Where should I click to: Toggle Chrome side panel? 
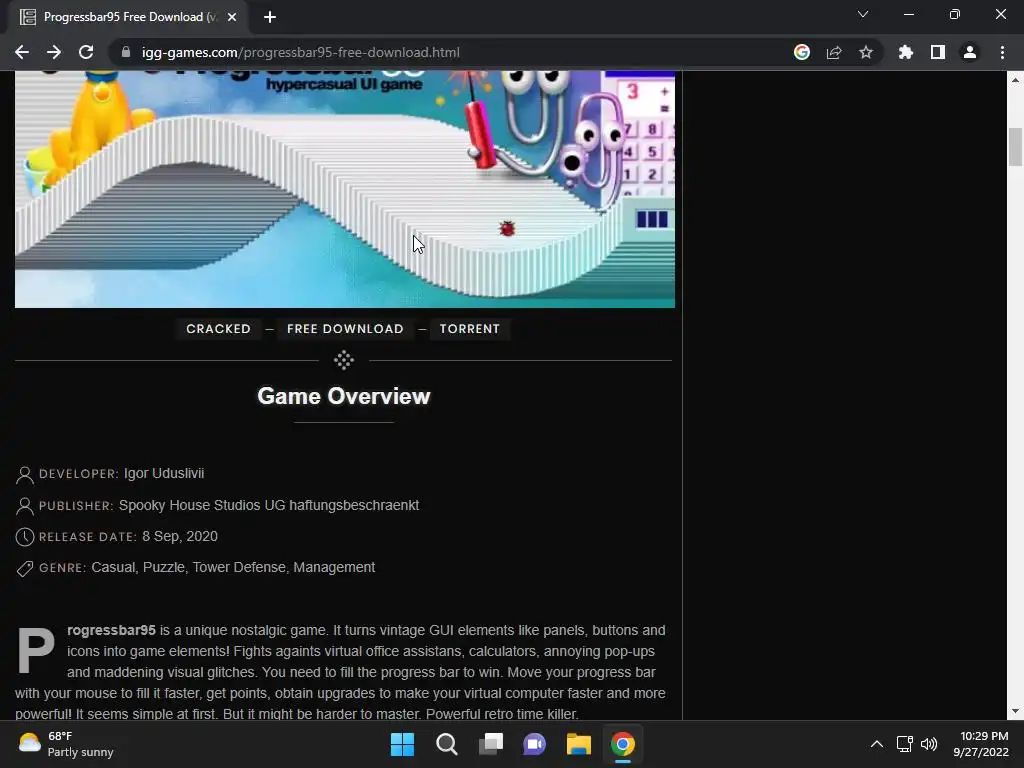tap(937, 52)
